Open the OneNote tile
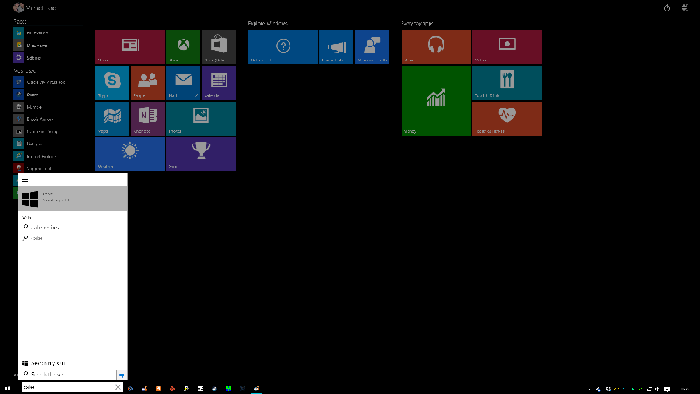Screen dimensions: 700x394 pos(148,119)
